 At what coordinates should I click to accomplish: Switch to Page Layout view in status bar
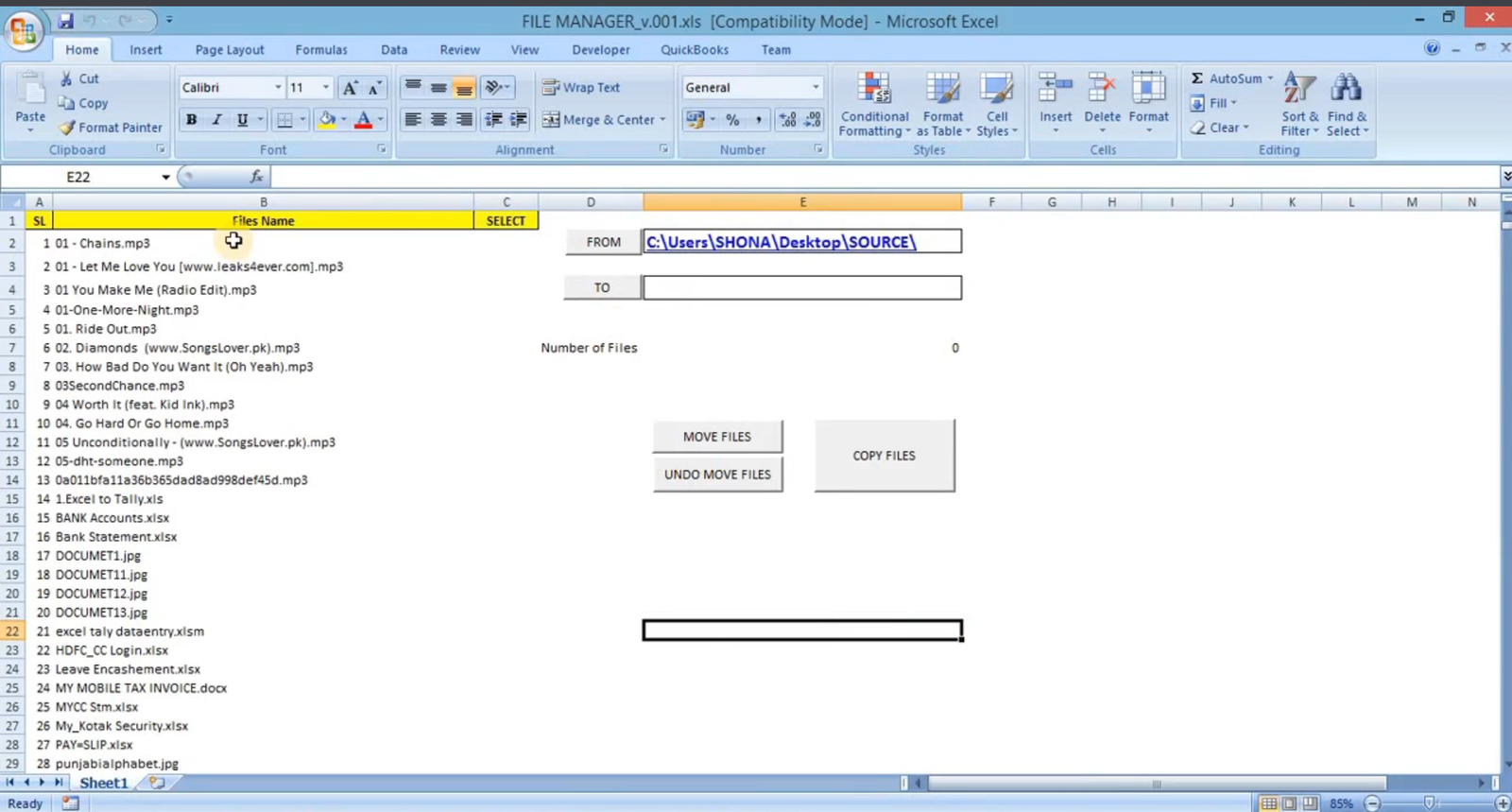point(1289,803)
